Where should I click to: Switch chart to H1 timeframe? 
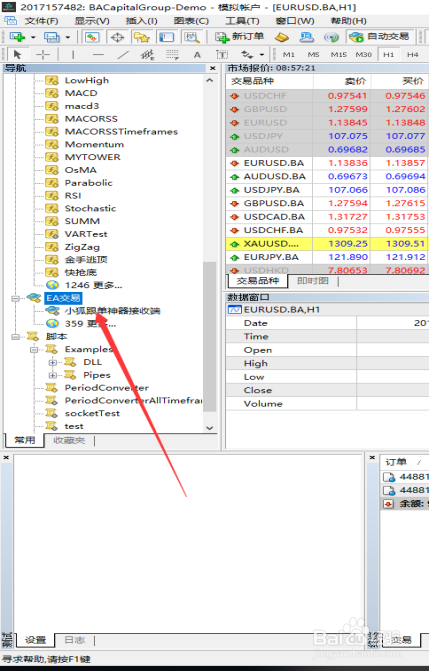click(x=388, y=54)
